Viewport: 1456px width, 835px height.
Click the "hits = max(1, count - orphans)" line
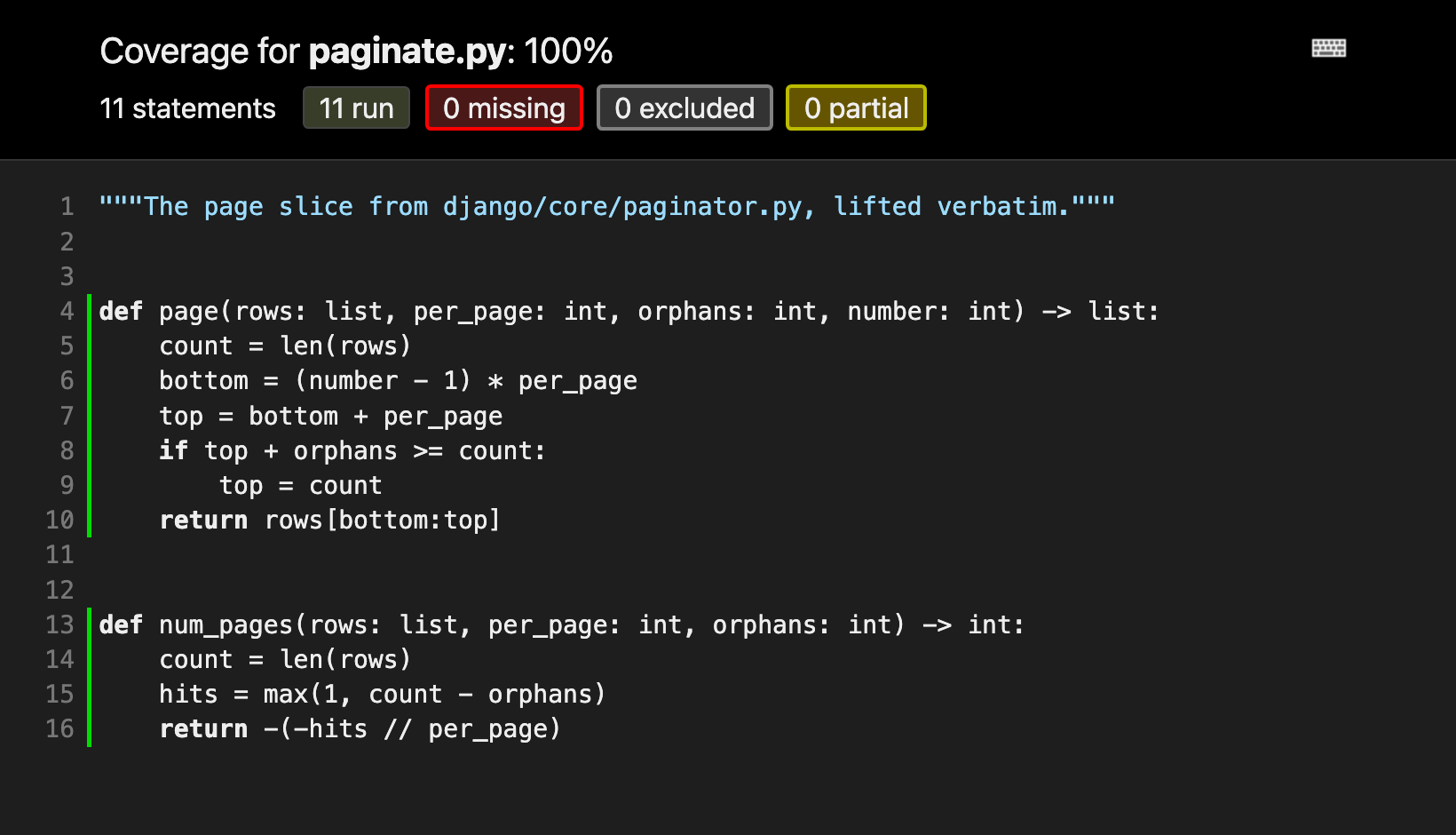[383, 694]
